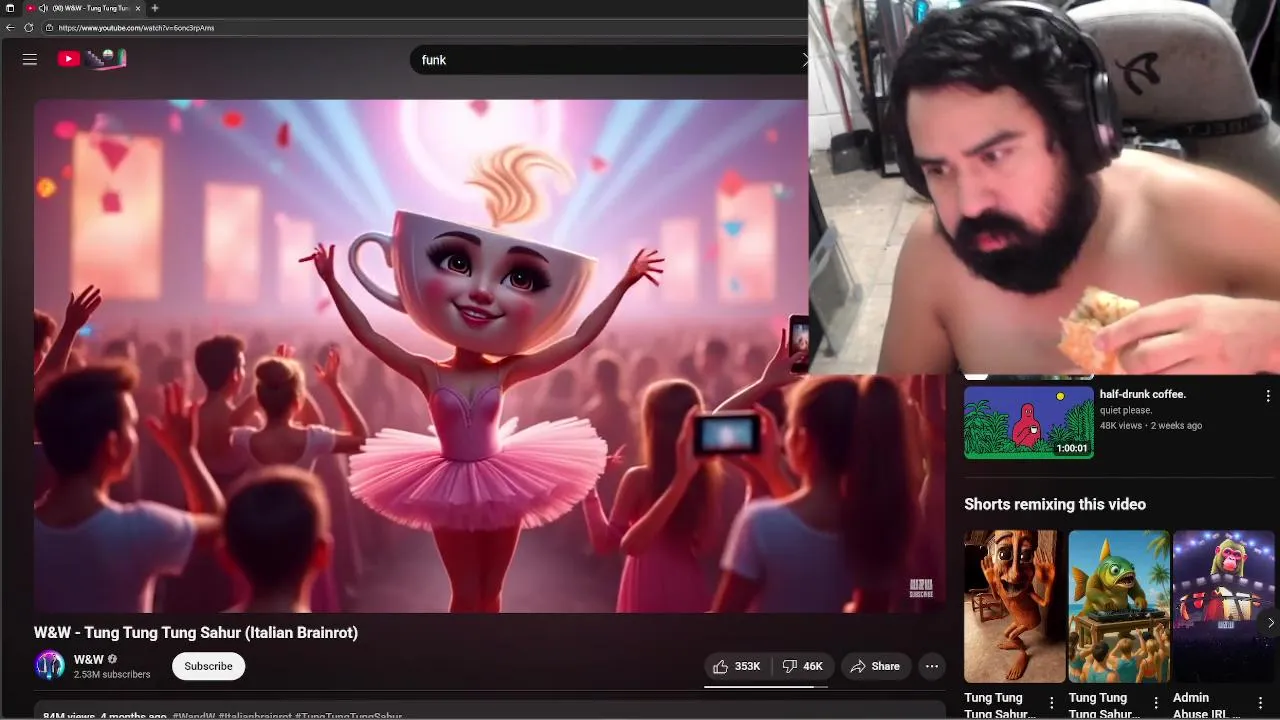1280x720 pixels.
Task: Open options for first Tung Tung short
Action: click(1051, 703)
